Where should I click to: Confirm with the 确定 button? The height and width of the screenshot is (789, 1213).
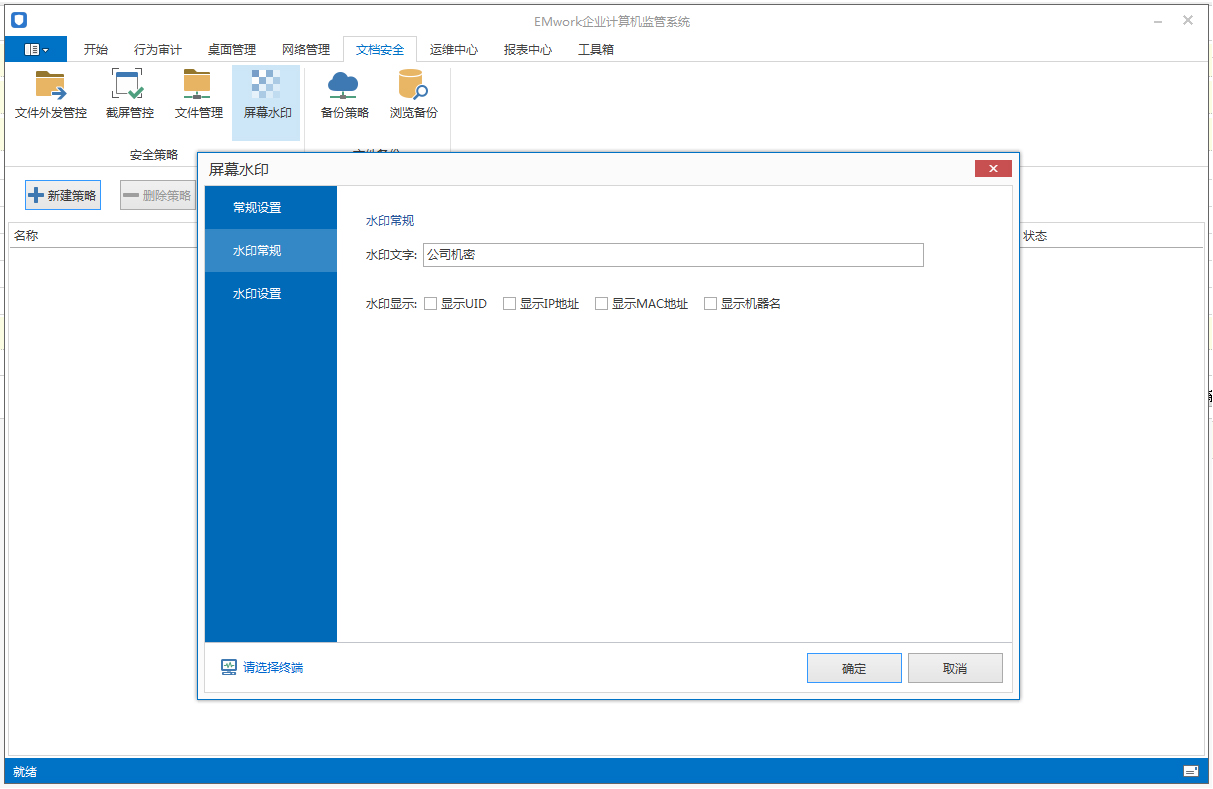click(x=854, y=669)
